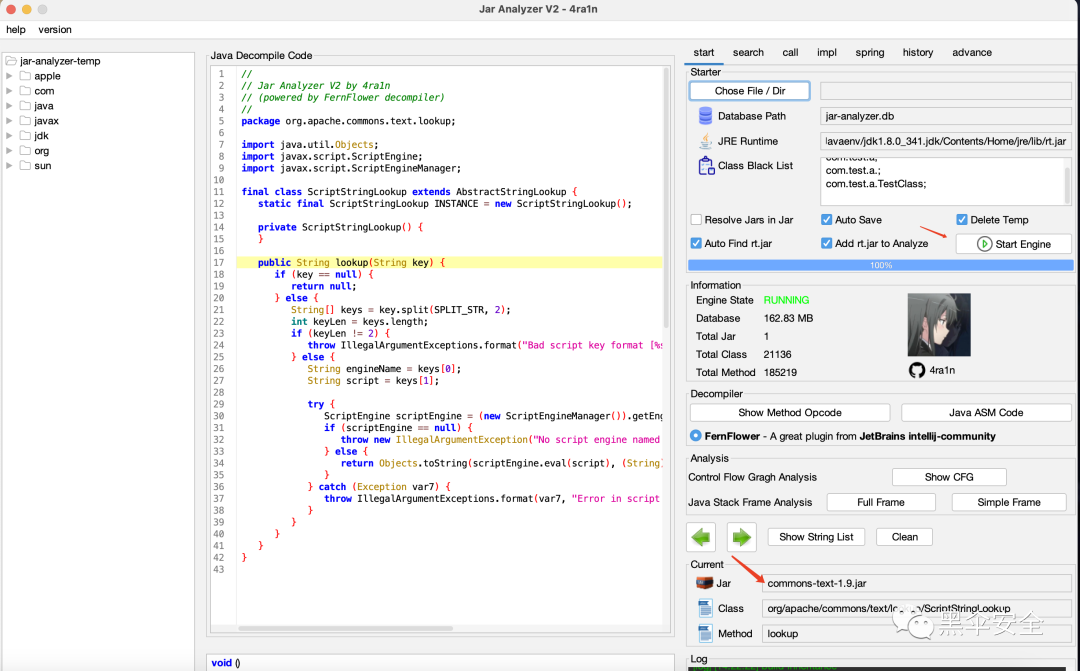The height and width of the screenshot is (671, 1080).
Task: Enable Resolve Jars in Jar checkbox
Action: [x=697, y=220]
